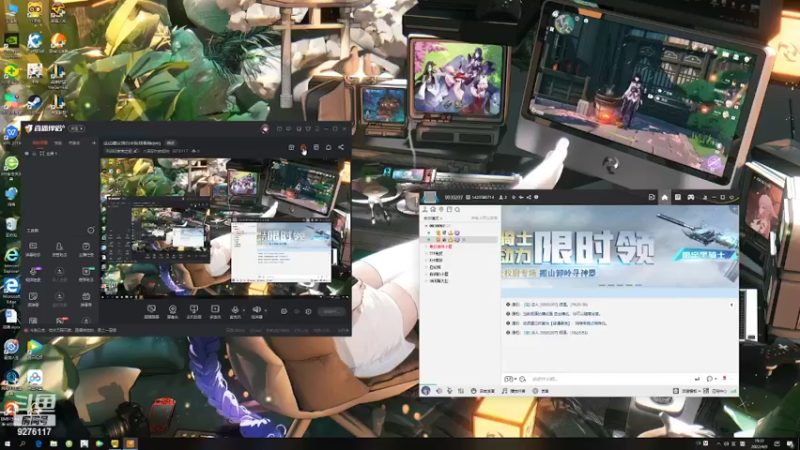Screen dimensions: 800x450
Task: Toggle the microphone icon in YY bottom bar
Action: point(449,391)
